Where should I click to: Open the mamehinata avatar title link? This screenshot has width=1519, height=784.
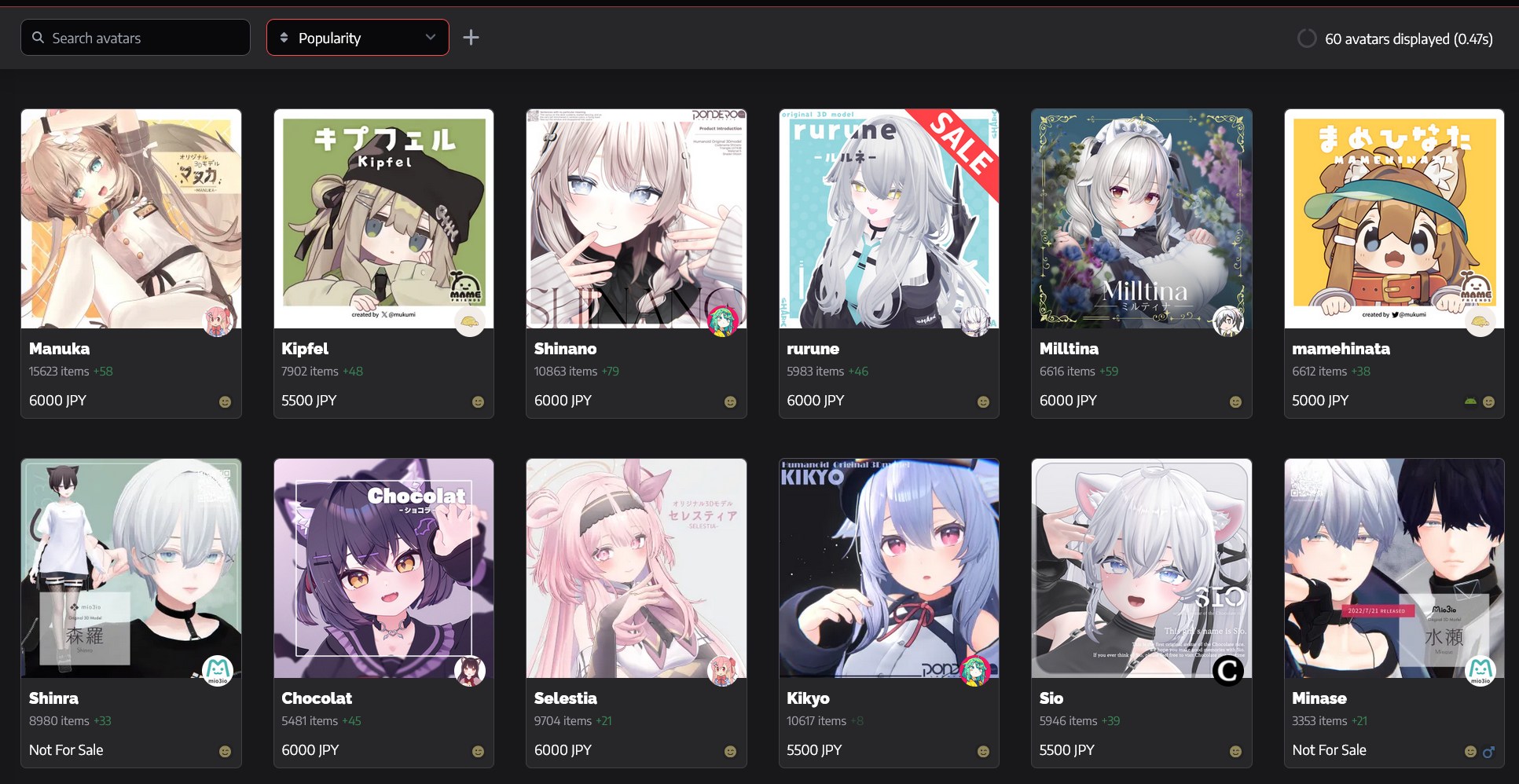coord(1341,349)
